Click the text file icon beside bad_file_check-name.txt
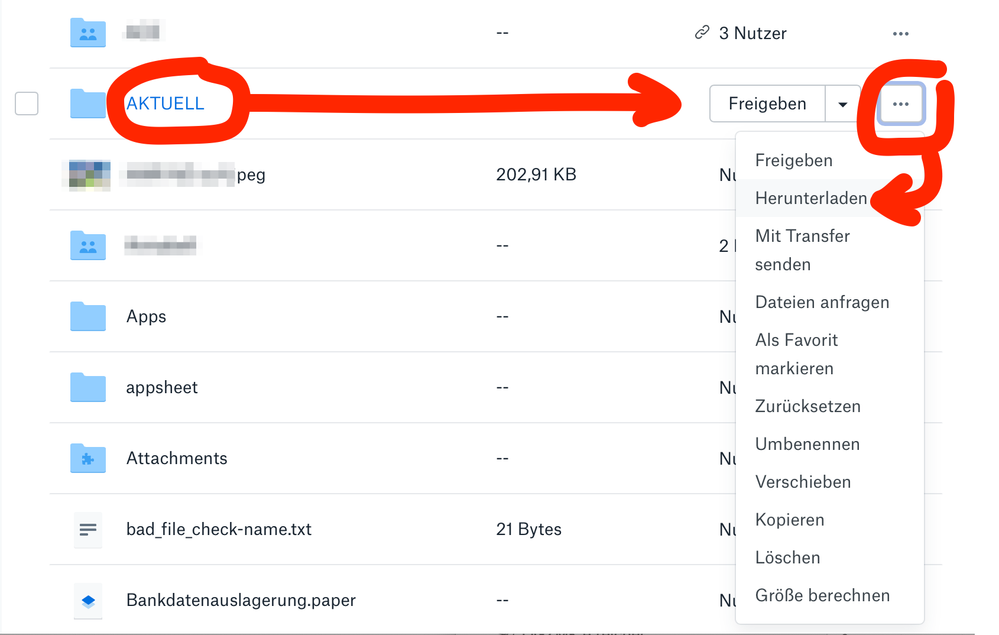This screenshot has height=635, width=999. pos(87,529)
